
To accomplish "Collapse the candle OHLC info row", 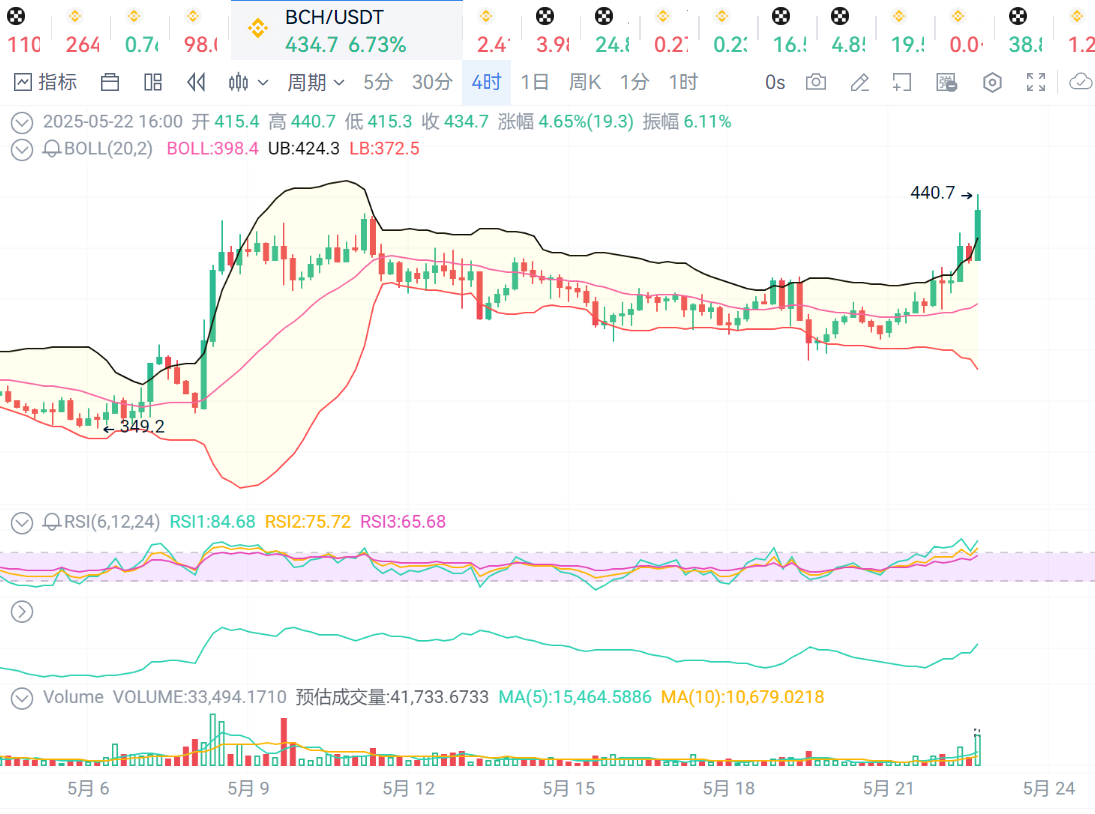I will 22,123.
